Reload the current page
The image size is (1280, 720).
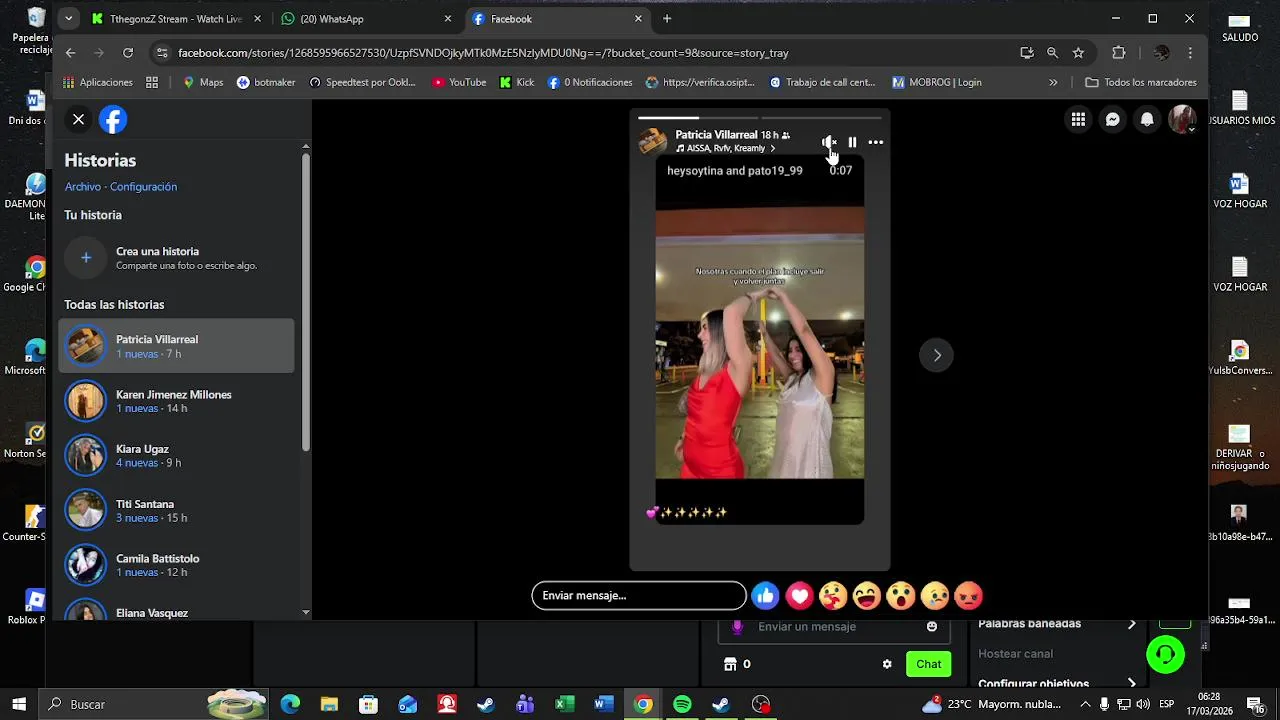point(128,53)
